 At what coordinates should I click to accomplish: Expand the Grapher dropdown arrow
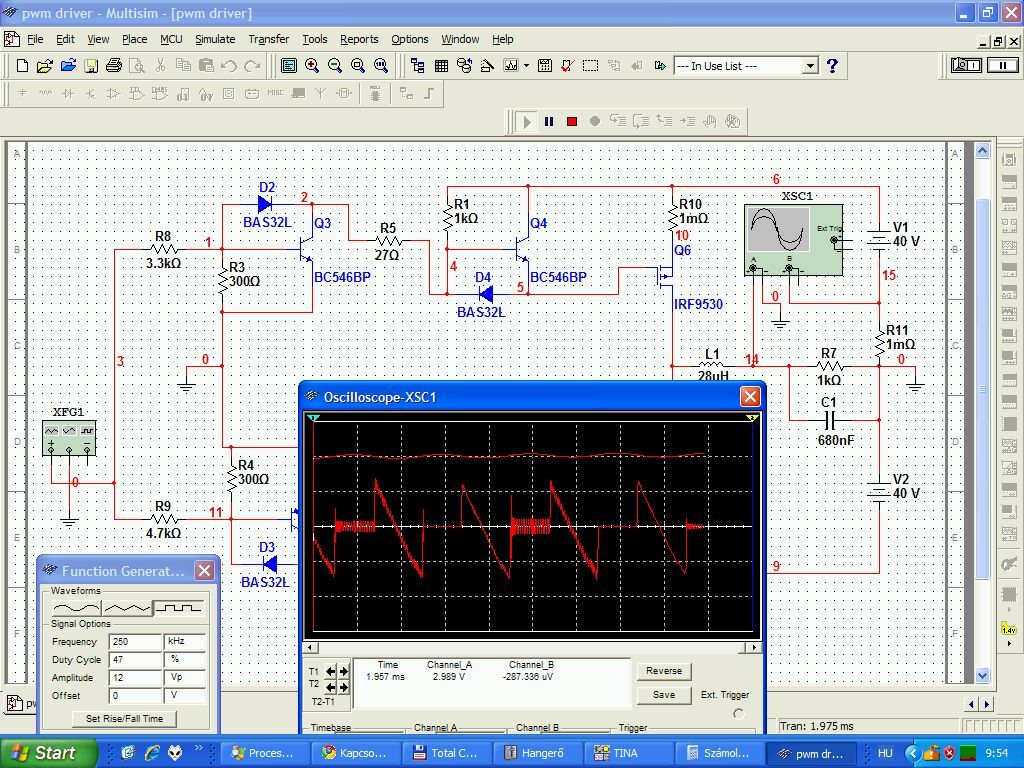point(526,66)
